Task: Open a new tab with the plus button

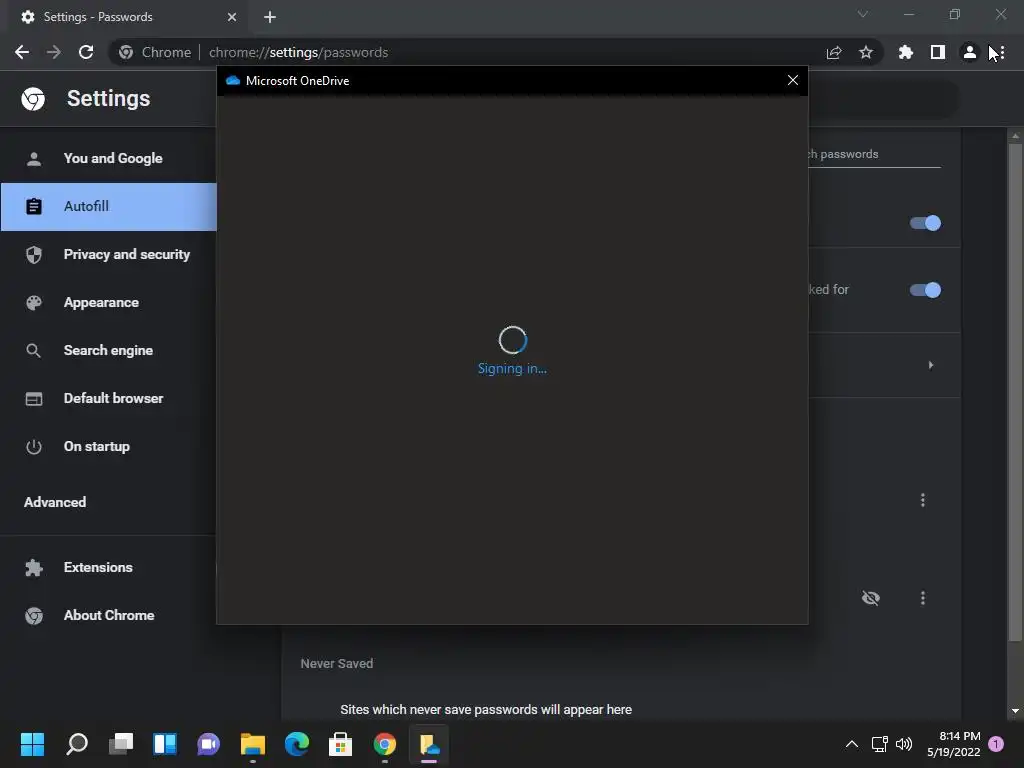Action: [x=270, y=17]
